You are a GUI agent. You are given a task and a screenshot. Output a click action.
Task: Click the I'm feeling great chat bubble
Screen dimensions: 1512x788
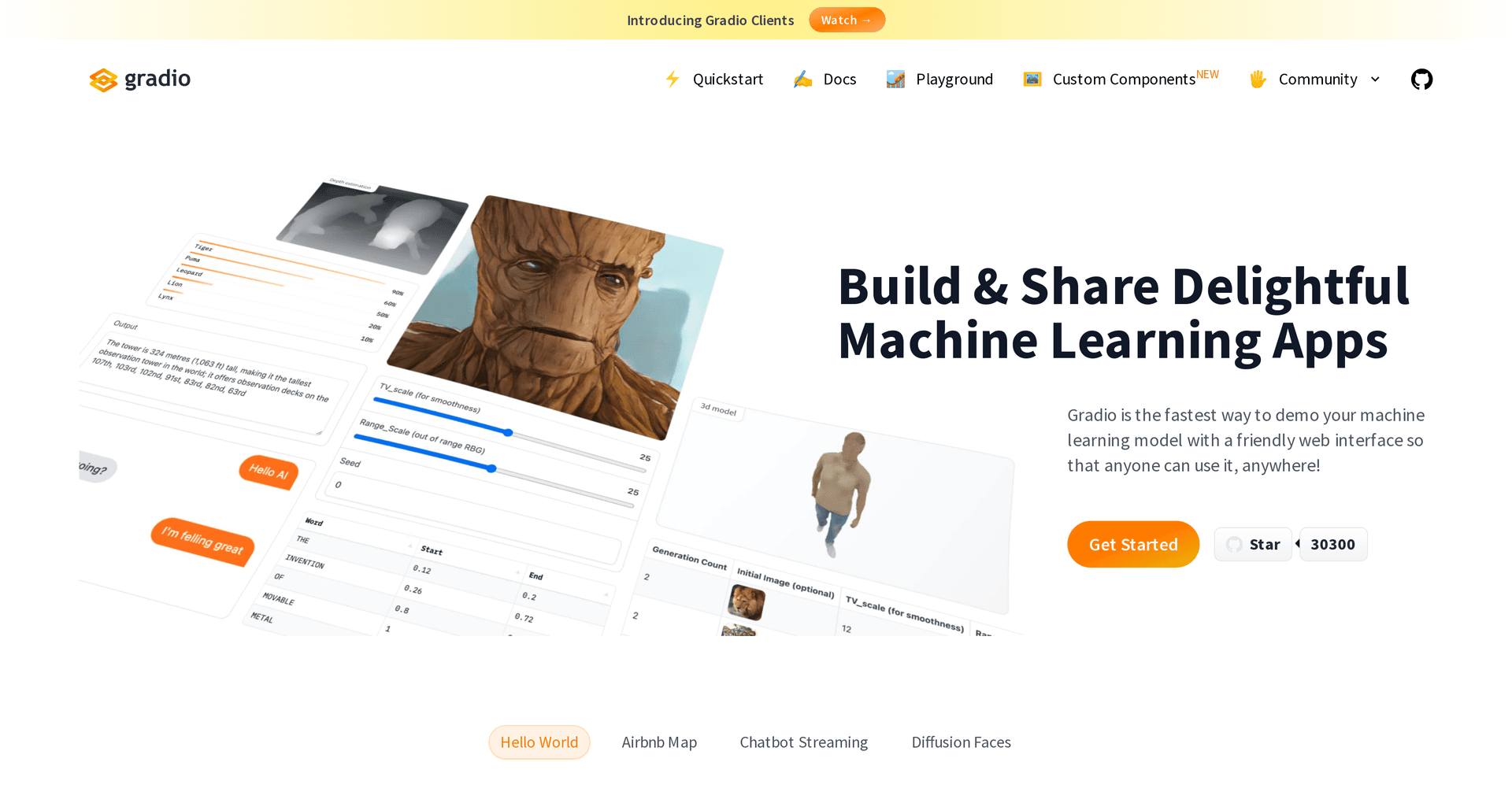click(202, 542)
